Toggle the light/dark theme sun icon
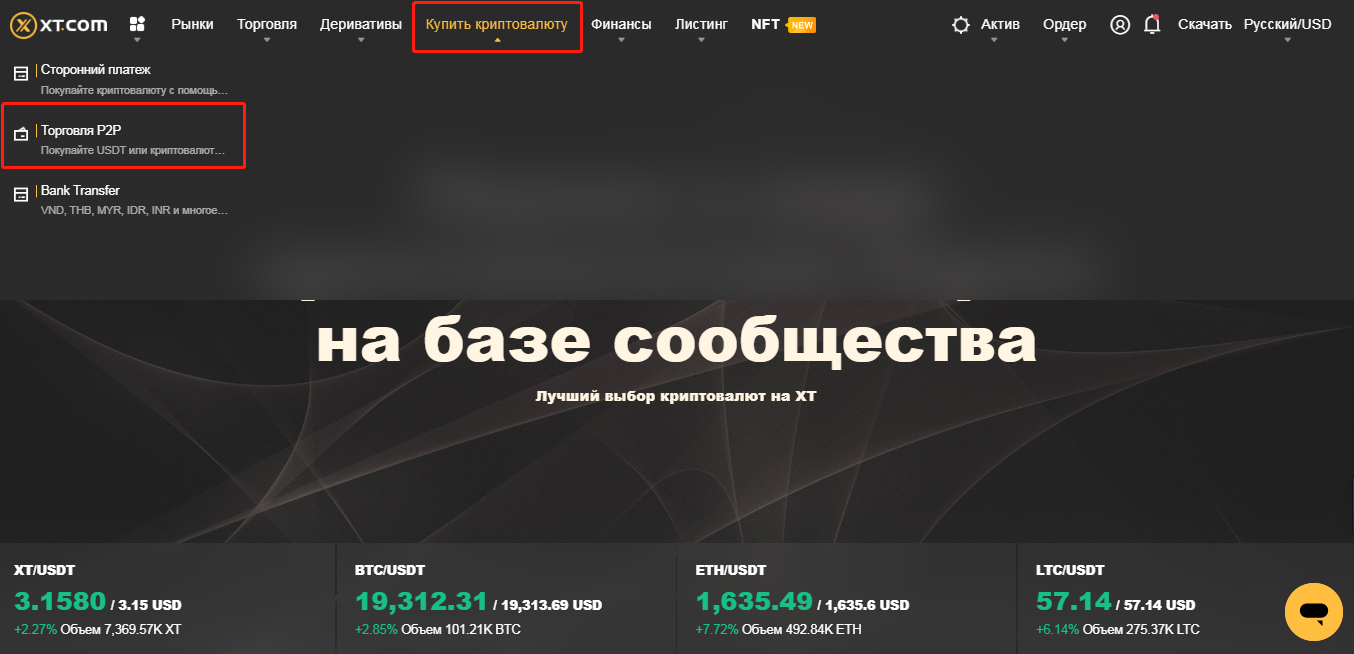This screenshot has width=1354, height=654. click(x=961, y=25)
